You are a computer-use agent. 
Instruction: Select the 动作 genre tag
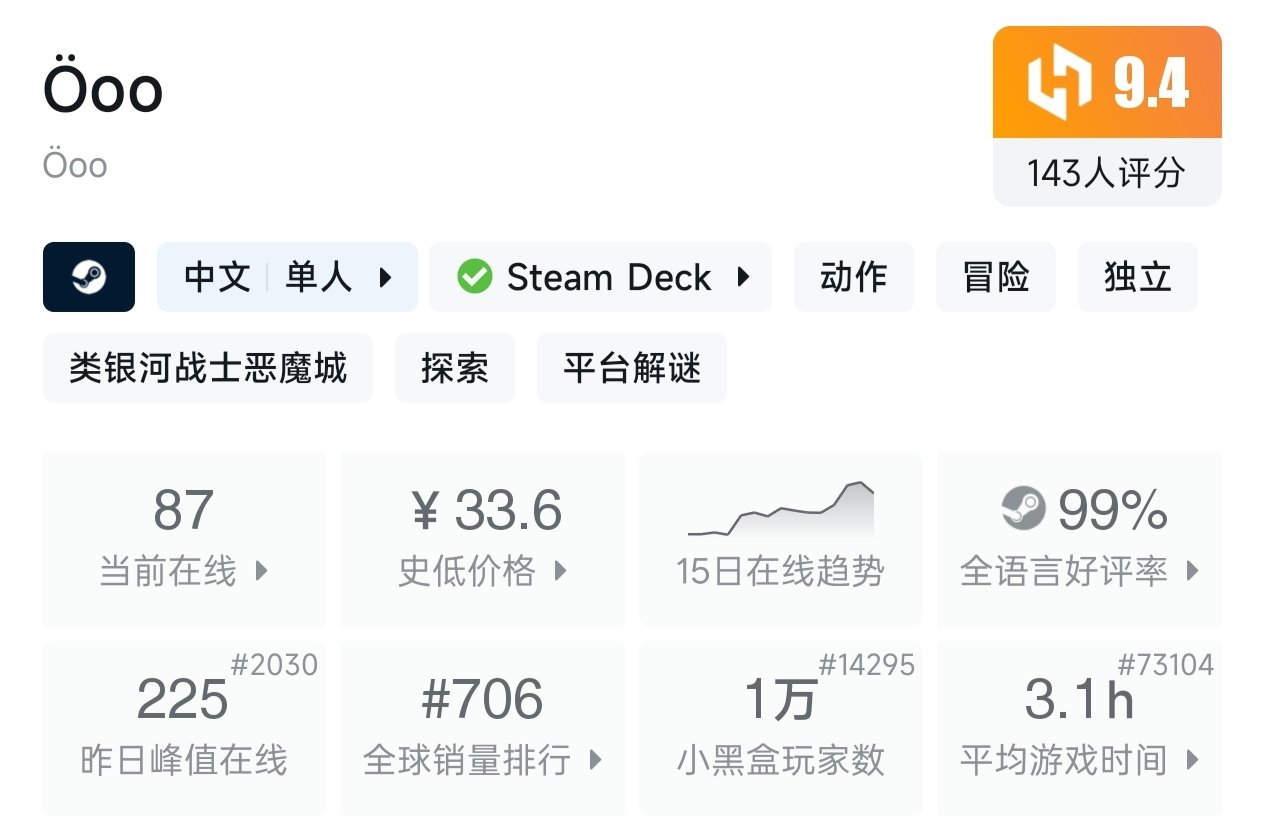pyautogui.click(x=853, y=277)
